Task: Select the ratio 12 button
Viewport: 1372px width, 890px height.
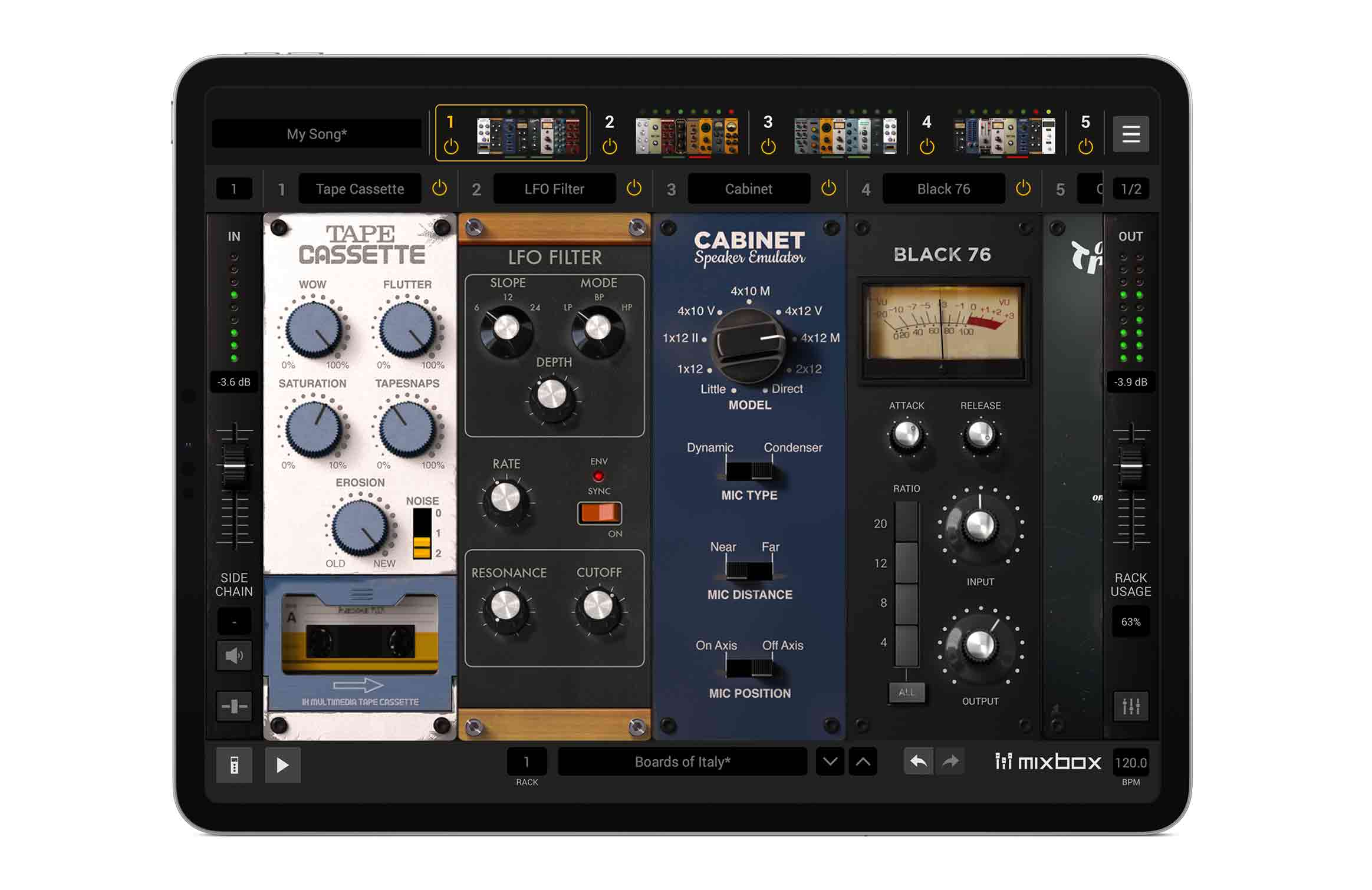Action: 907,563
